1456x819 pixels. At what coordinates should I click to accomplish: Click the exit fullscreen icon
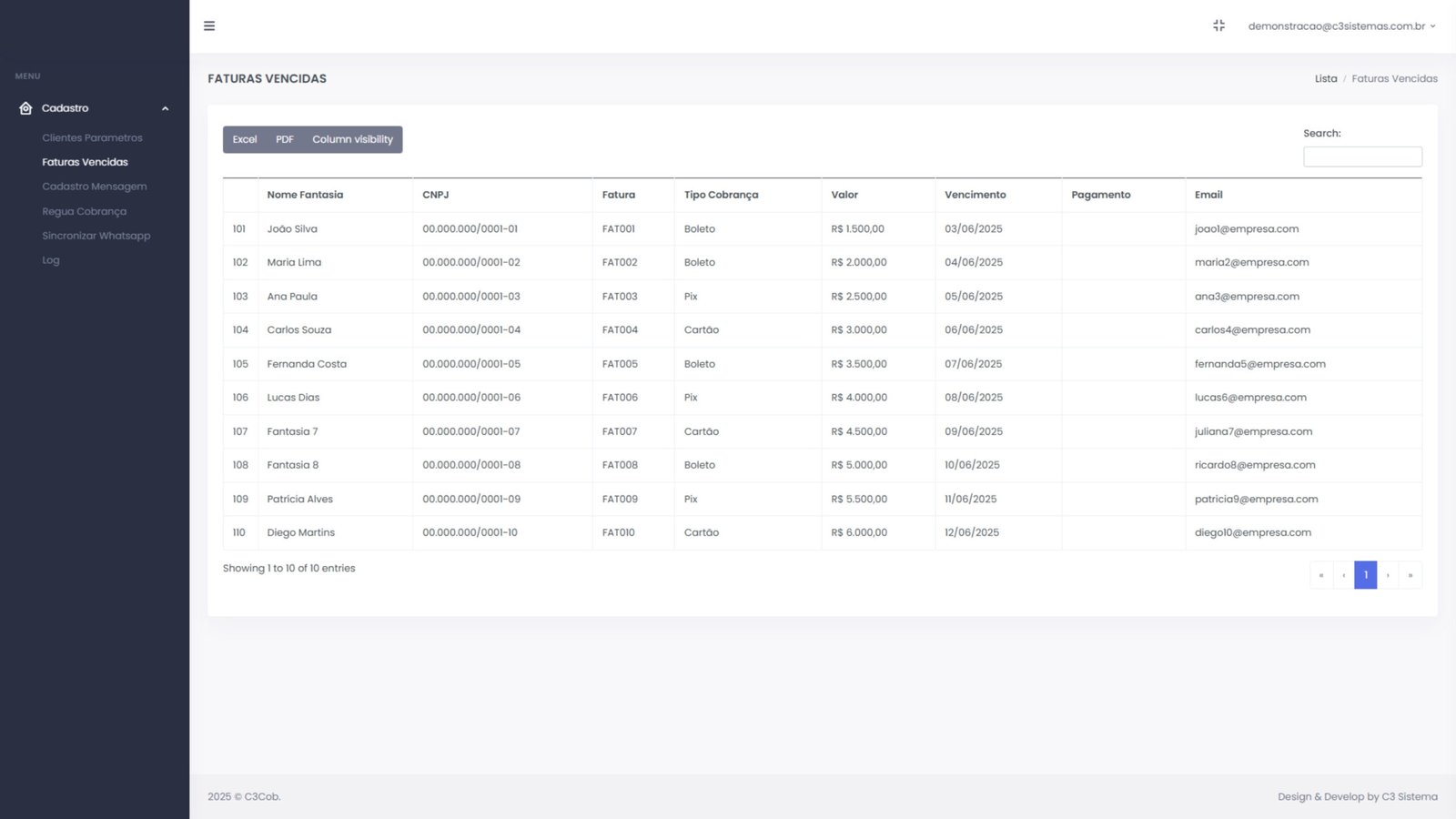(x=1218, y=26)
